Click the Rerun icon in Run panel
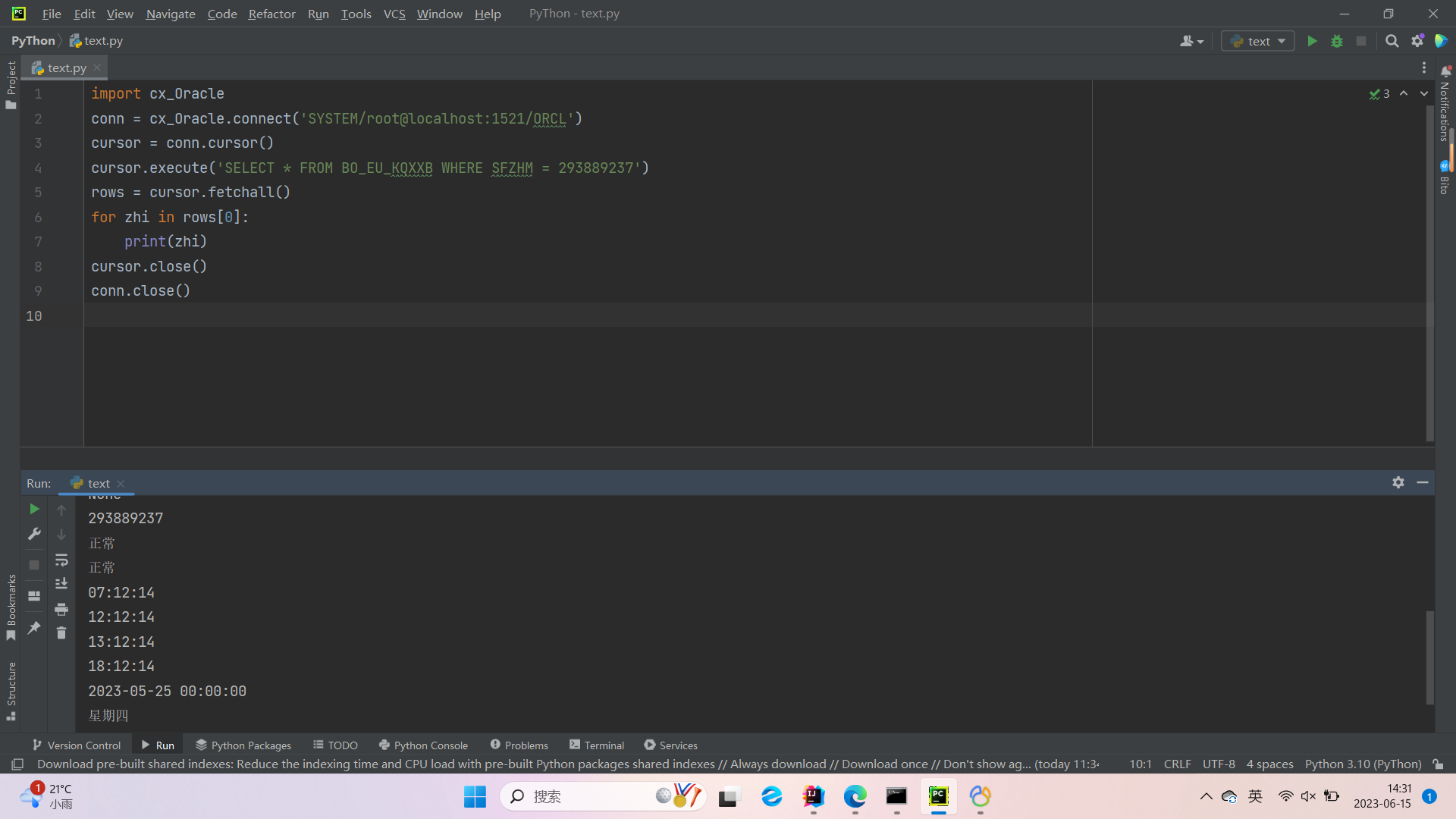1456x819 pixels. click(x=34, y=509)
